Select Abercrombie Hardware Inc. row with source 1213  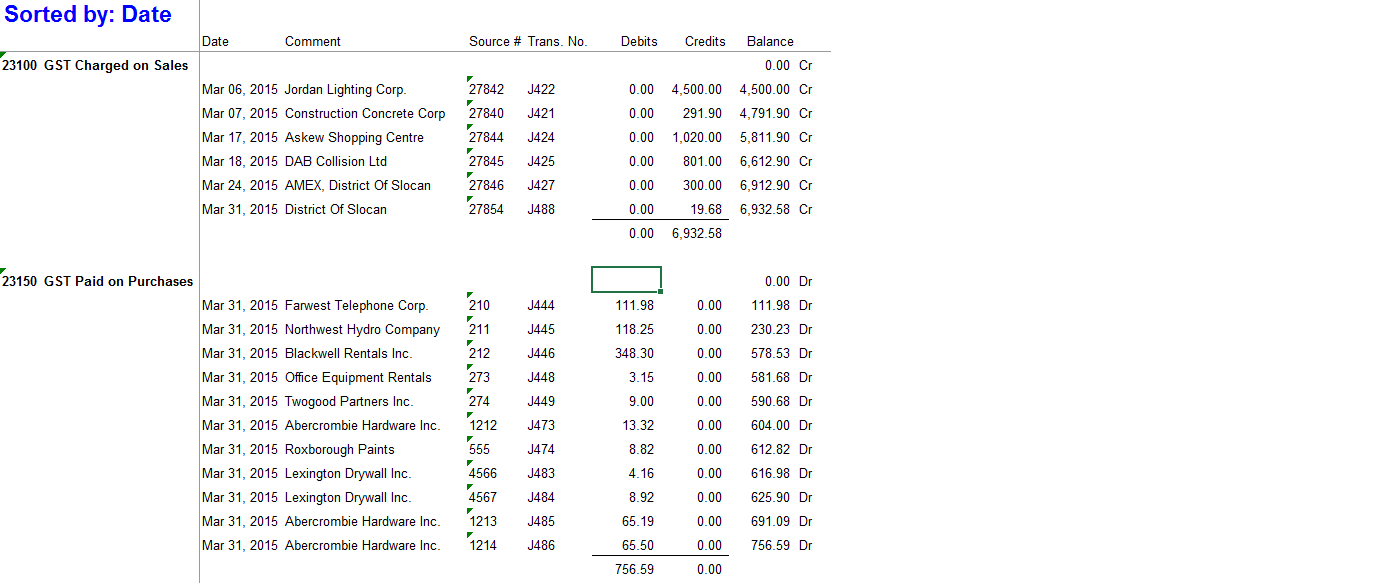click(x=362, y=521)
